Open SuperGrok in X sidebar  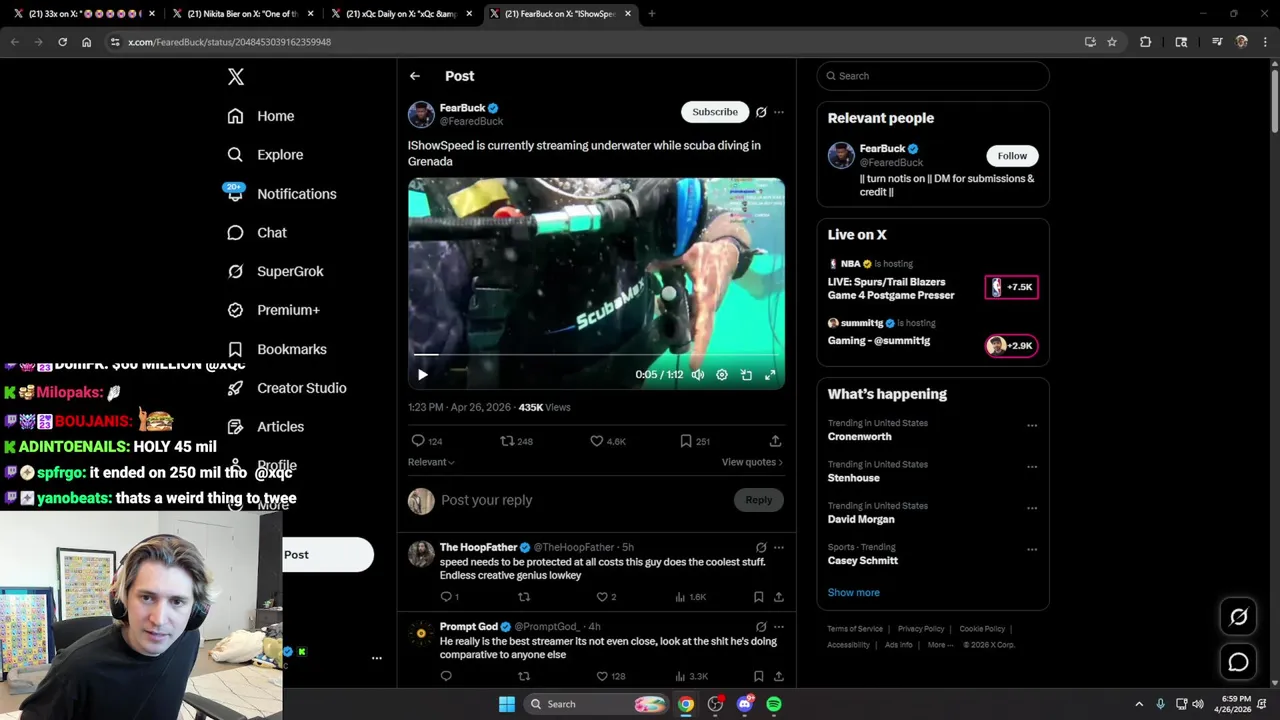pos(275,271)
